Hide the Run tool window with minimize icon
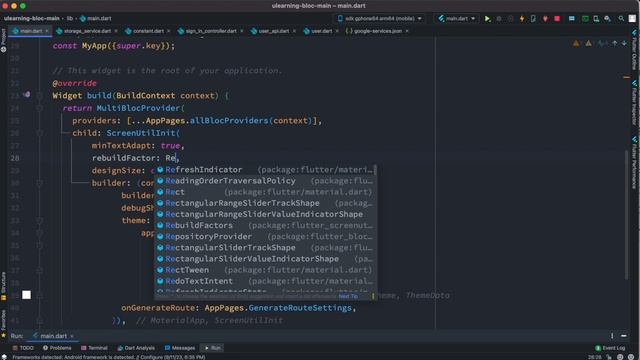 click(x=624, y=336)
